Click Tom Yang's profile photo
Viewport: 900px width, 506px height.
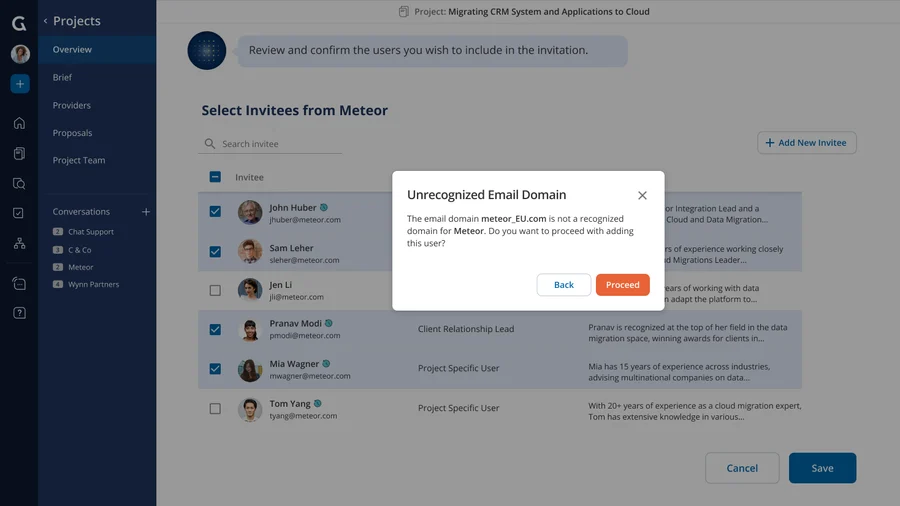(250, 410)
